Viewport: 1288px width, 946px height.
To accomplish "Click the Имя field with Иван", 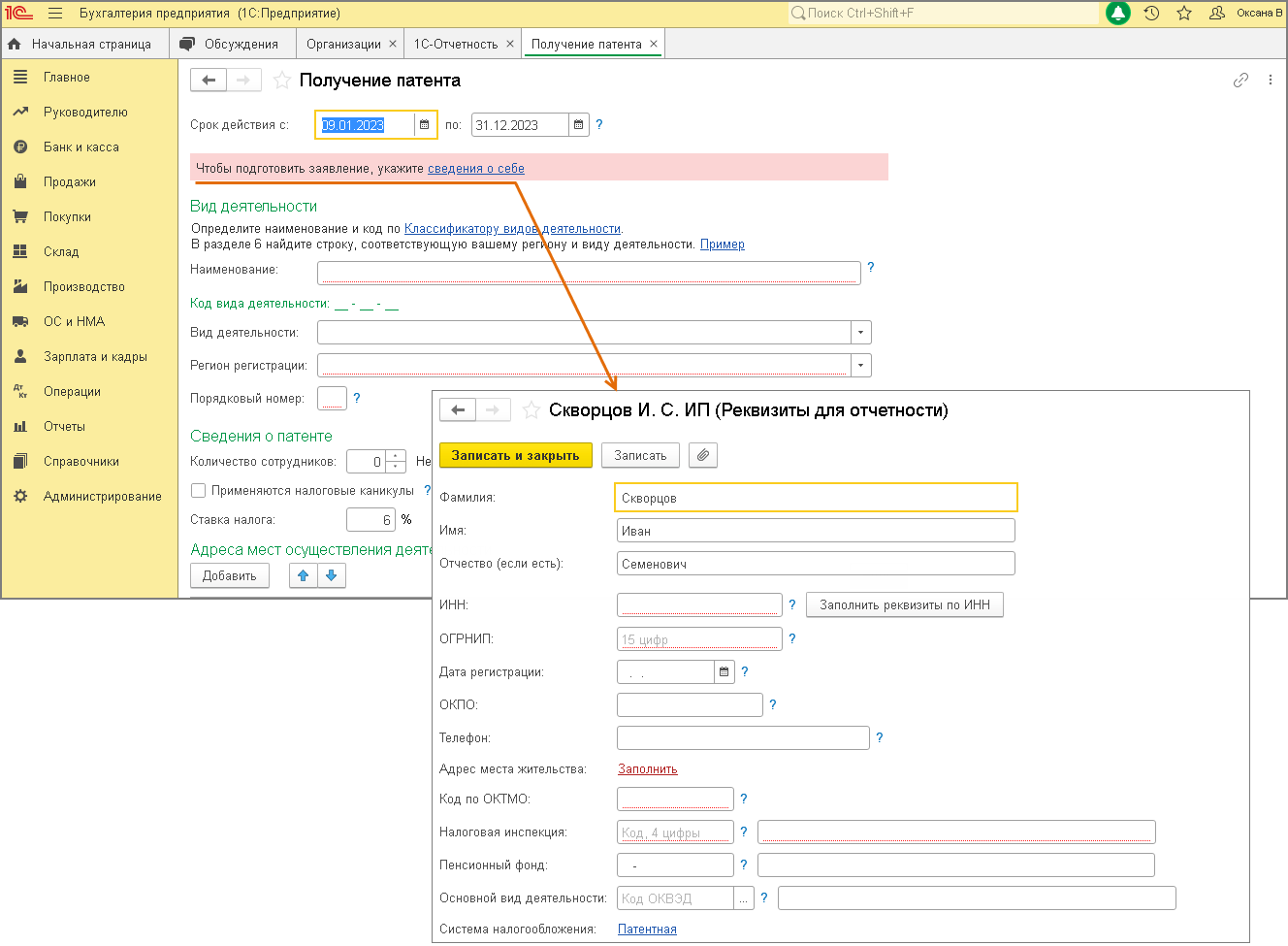I will point(817,531).
